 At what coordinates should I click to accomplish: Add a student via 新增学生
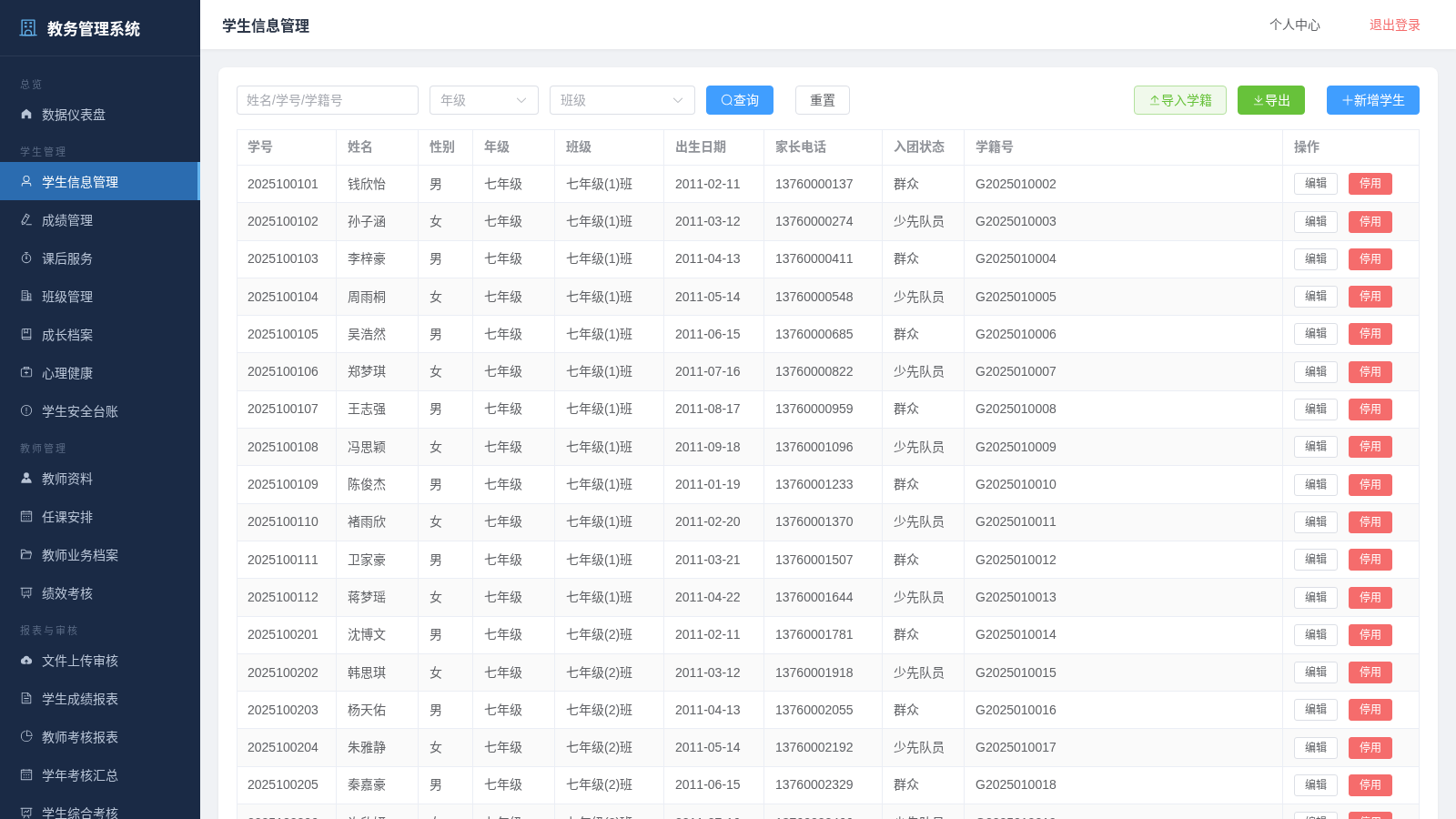click(1373, 100)
